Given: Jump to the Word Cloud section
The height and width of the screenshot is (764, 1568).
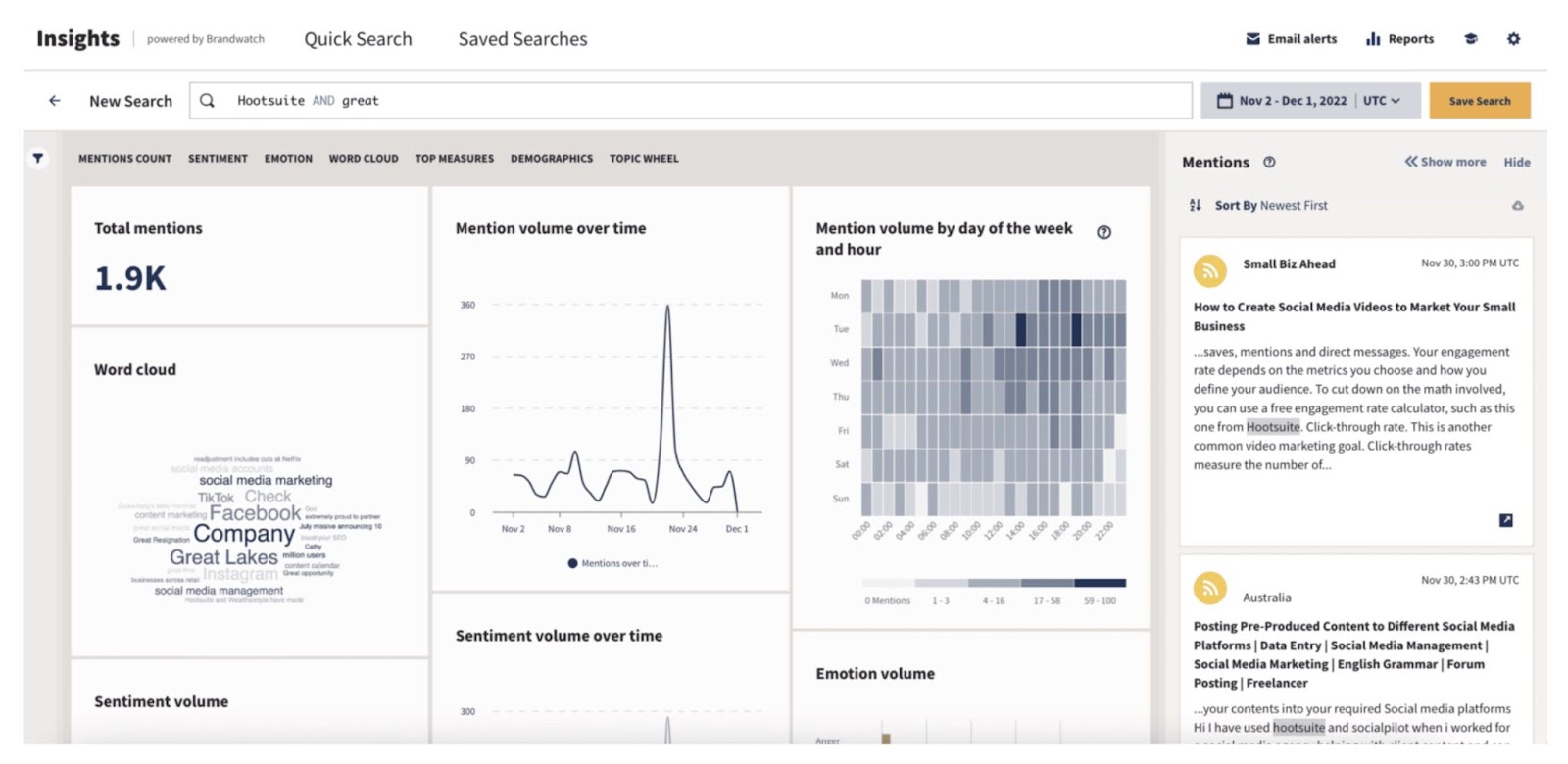Looking at the screenshot, I should (x=364, y=159).
